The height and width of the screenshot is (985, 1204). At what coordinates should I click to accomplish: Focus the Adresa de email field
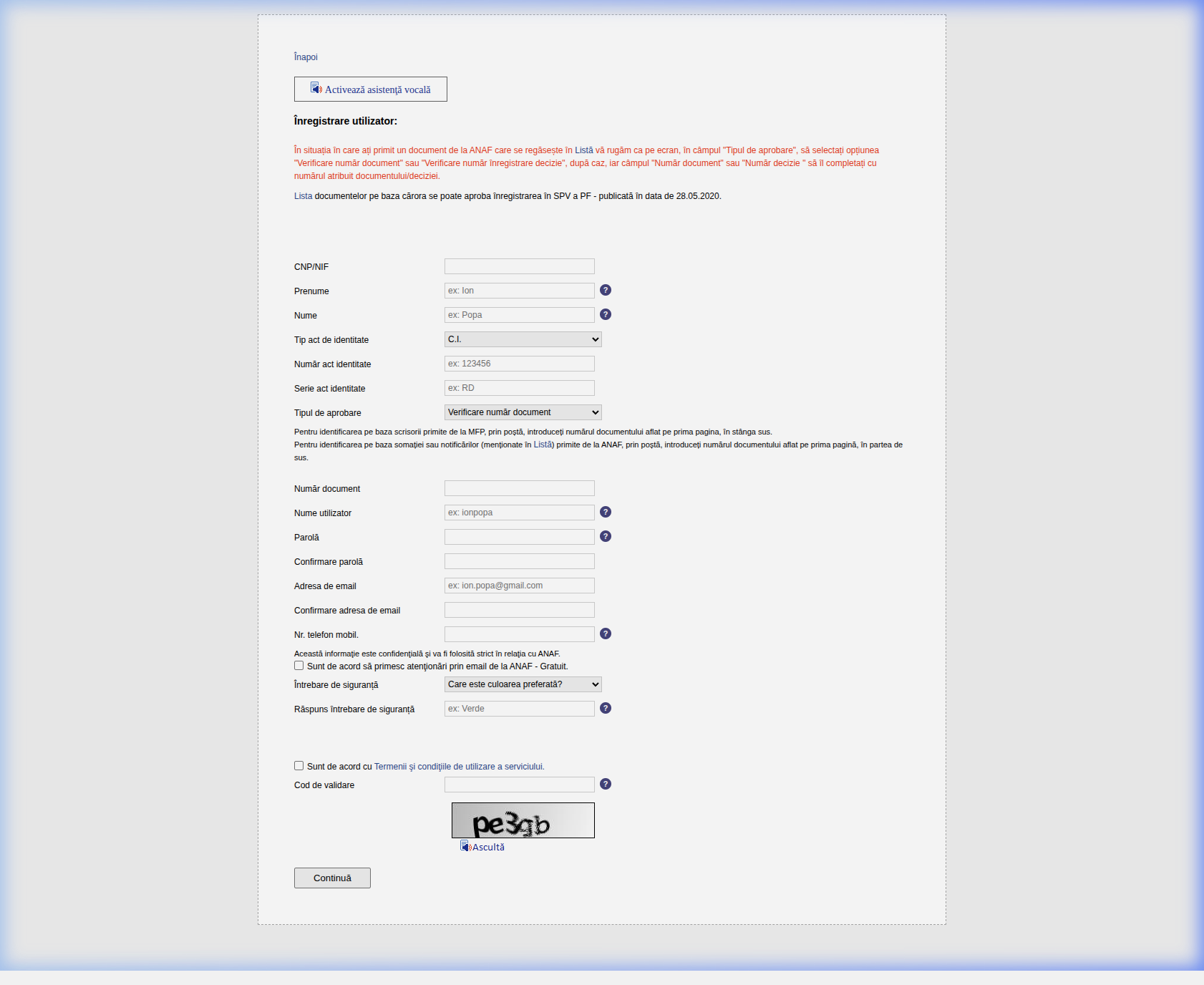tap(519, 586)
